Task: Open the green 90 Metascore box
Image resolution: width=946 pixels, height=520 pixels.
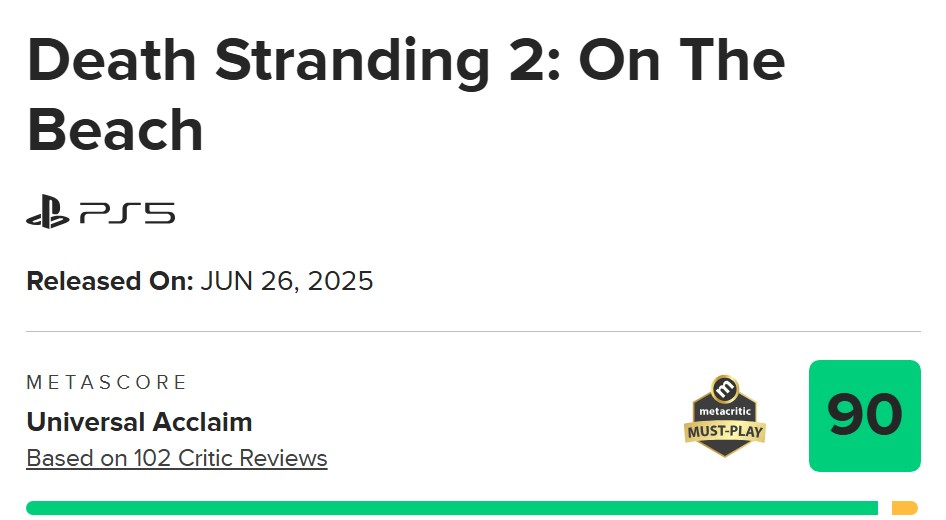Action: tap(864, 416)
